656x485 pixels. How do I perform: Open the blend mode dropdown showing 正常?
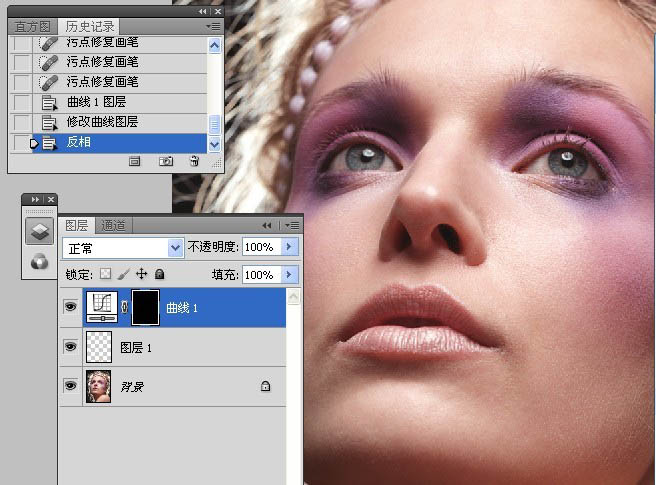coord(123,248)
